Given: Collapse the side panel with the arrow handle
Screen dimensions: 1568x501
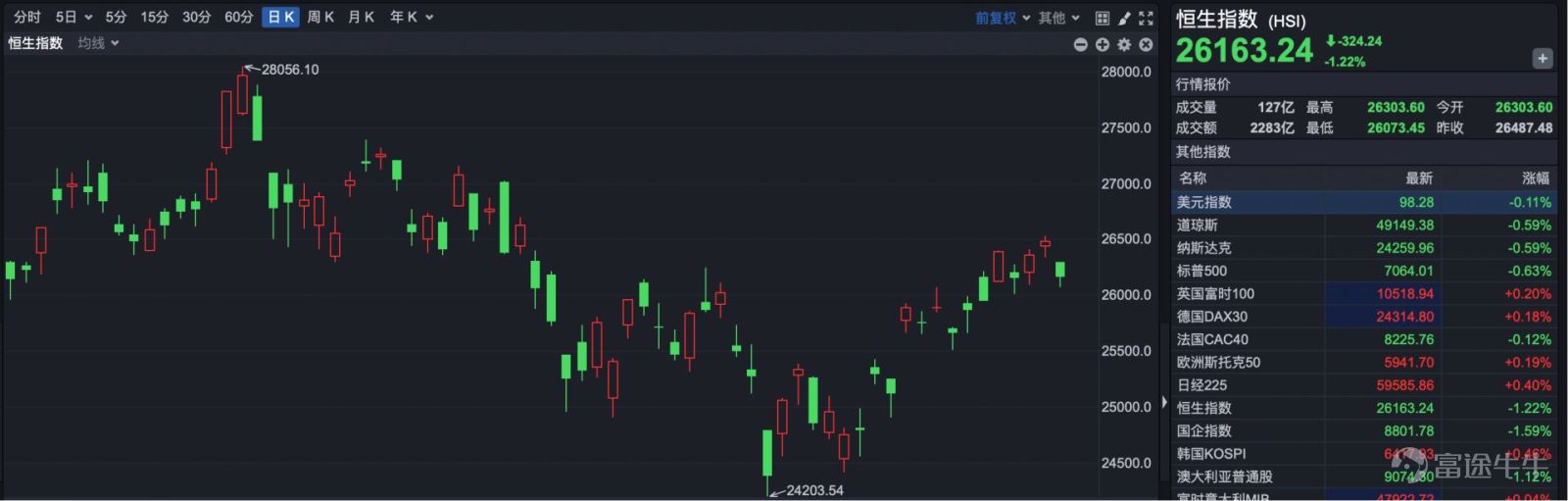Looking at the screenshot, I should point(1164,402).
